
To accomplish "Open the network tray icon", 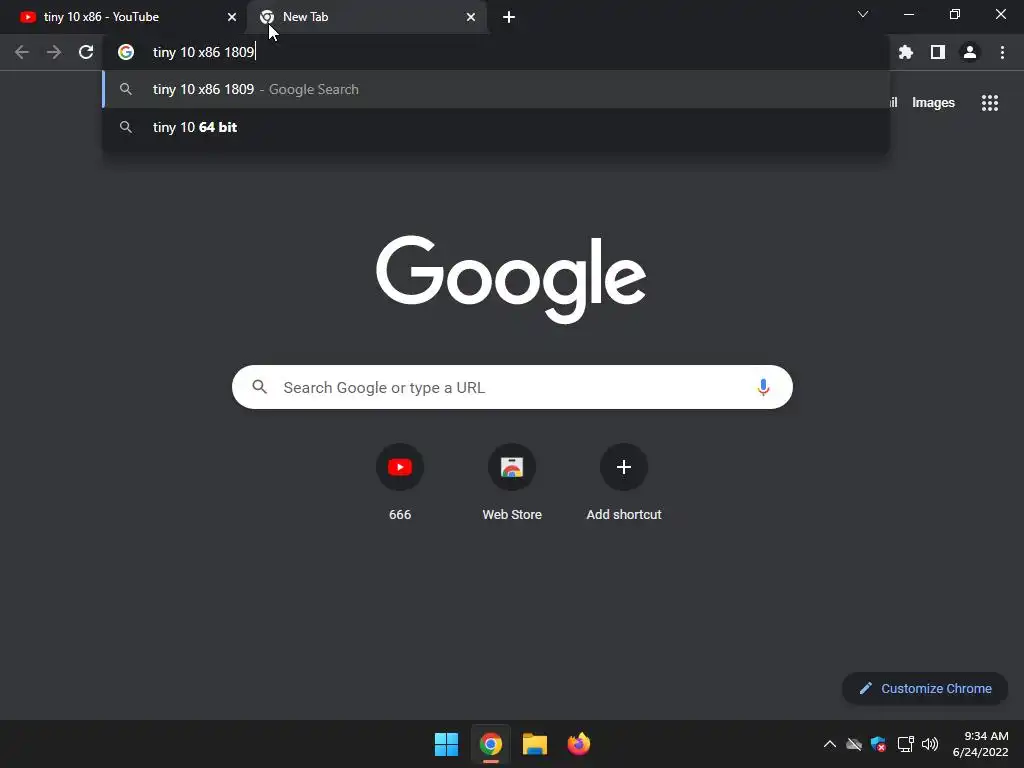I will pyautogui.click(x=905, y=744).
